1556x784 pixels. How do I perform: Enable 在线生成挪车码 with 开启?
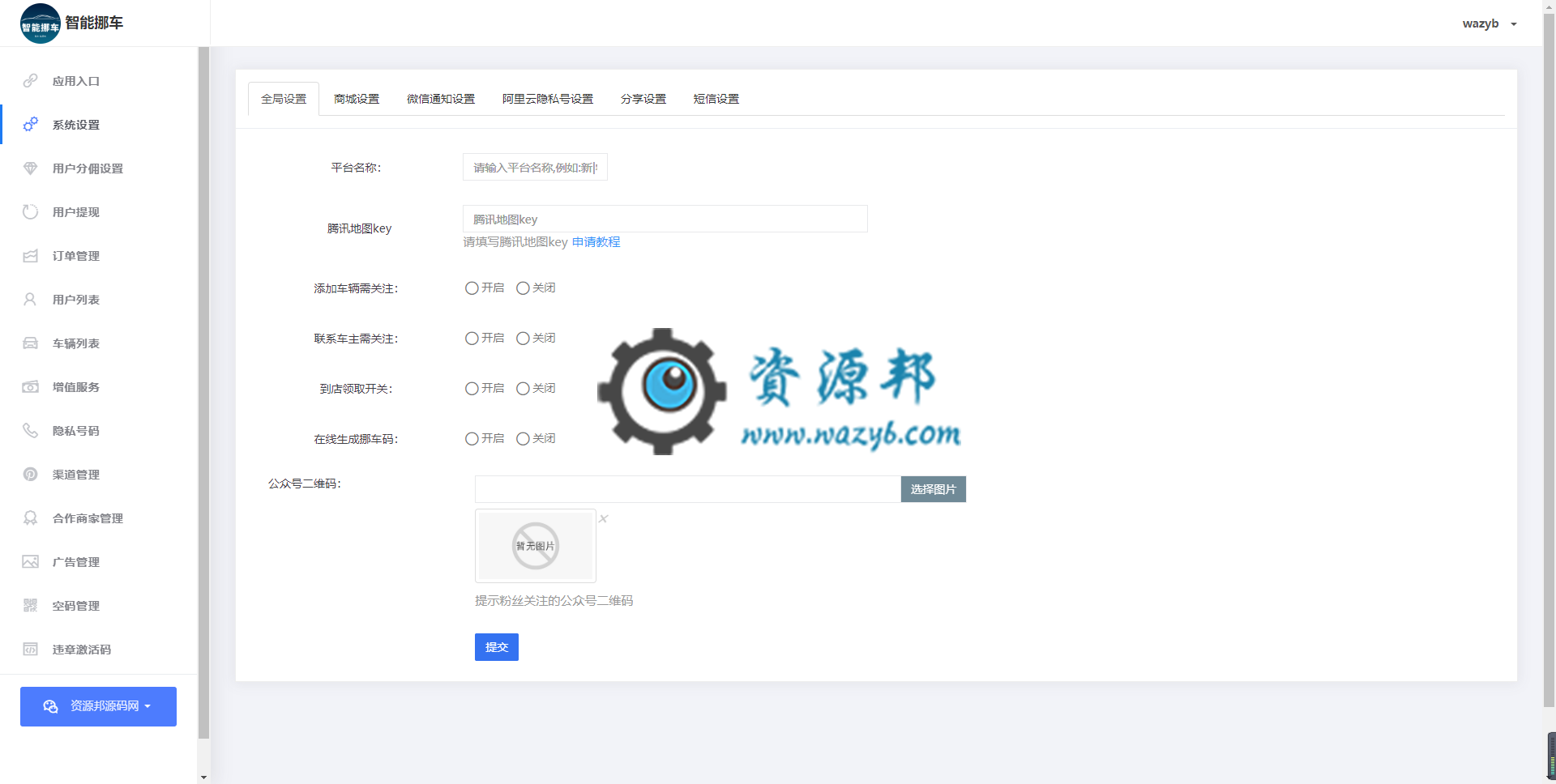coord(472,439)
